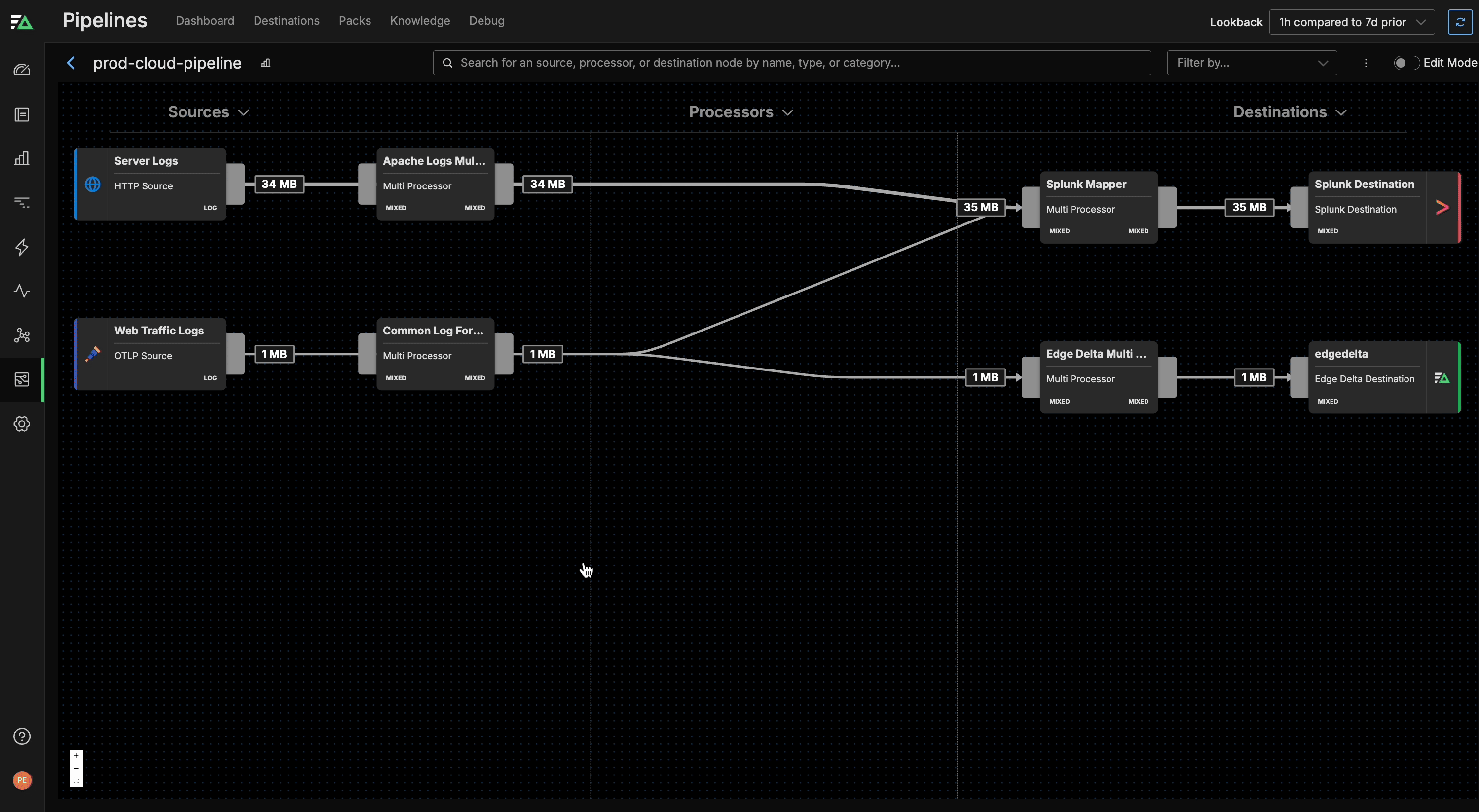The width and height of the screenshot is (1479, 812).
Task: Open the Filter by dropdown
Action: tap(1251, 63)
